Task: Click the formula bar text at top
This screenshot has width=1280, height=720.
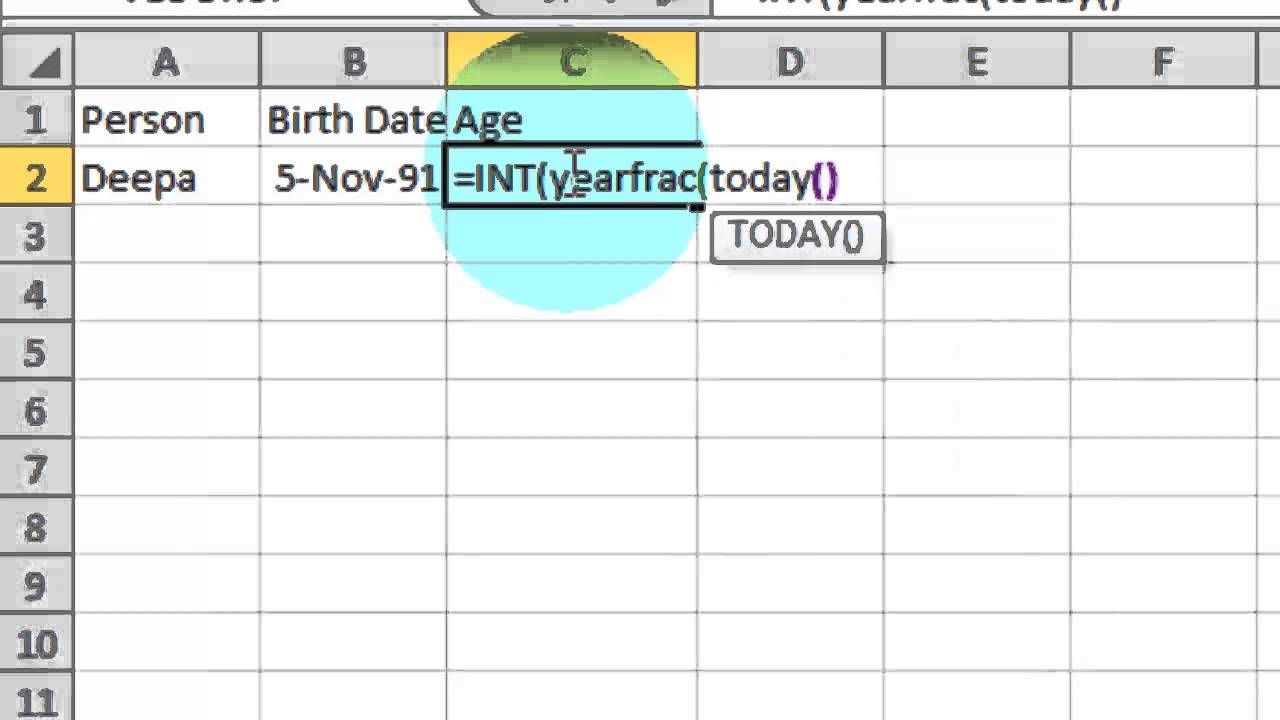Action: 940,4
